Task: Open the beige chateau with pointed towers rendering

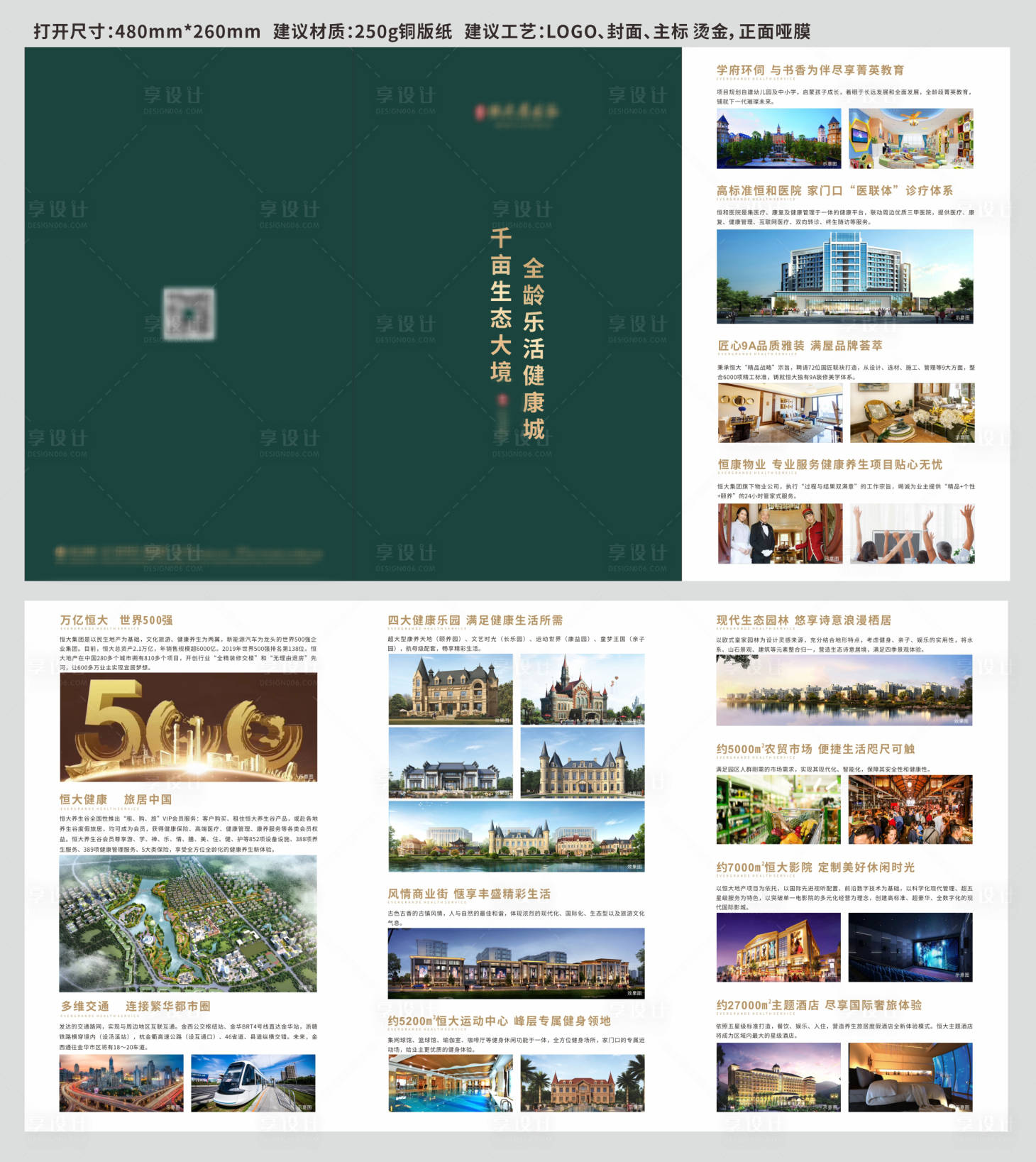Action: pos(583,762)
